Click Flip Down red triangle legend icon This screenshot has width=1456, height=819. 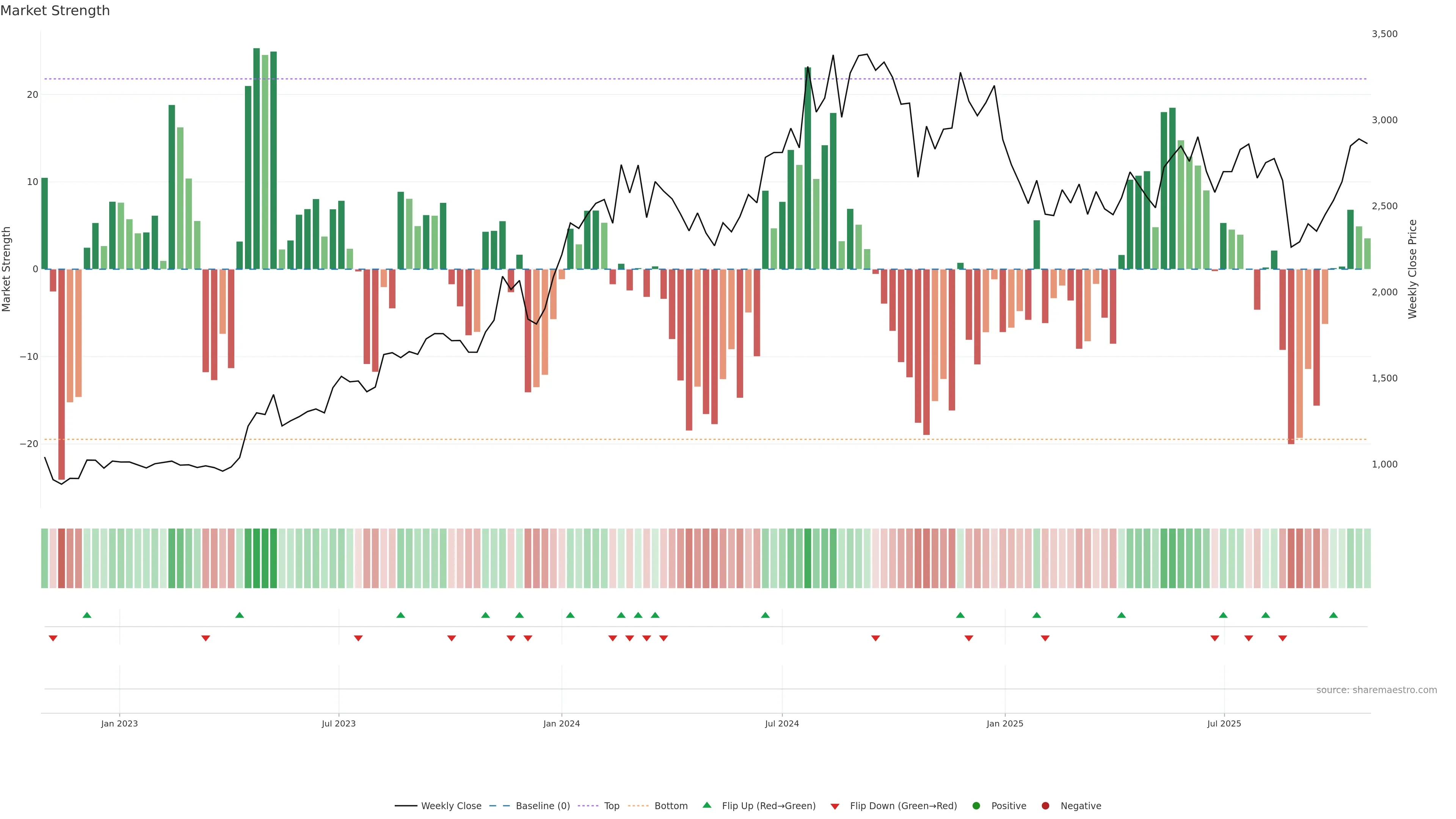[x=835, y=806]
